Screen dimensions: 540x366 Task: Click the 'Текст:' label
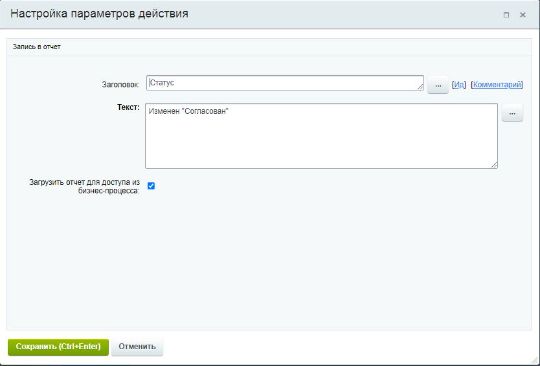(x=128, y=107)
